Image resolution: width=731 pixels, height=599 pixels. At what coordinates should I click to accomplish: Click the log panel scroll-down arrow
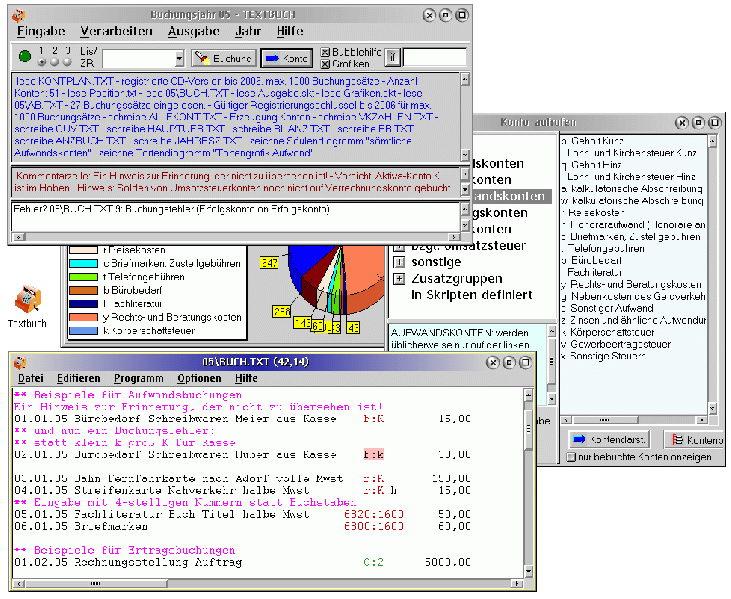pos(465,154)
